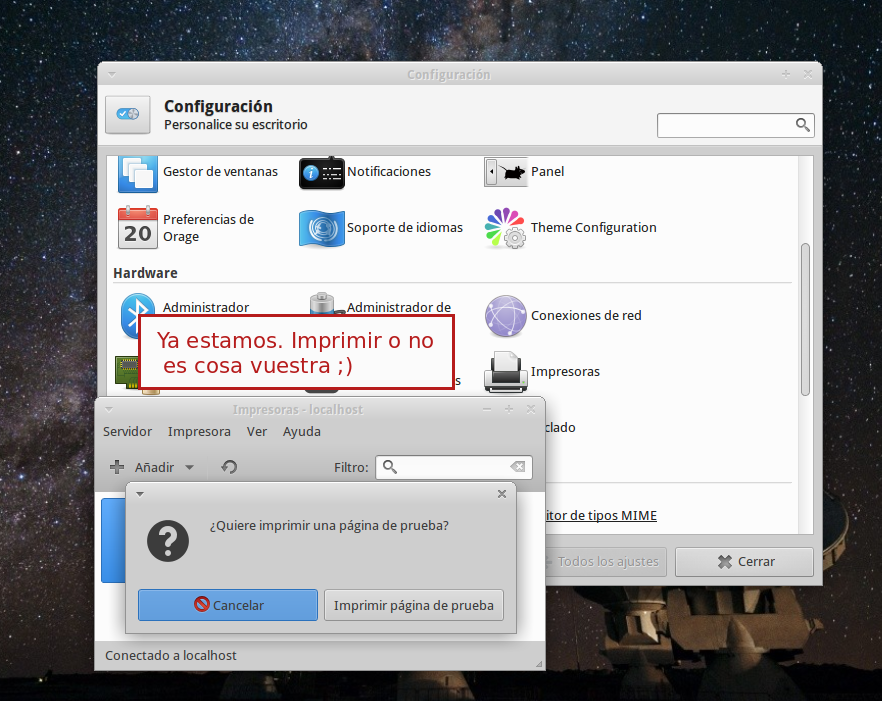882x701 pixels.
Task: Click Cerrar in Configuración window
Action: pyautogui.click(x=744, y=561)
